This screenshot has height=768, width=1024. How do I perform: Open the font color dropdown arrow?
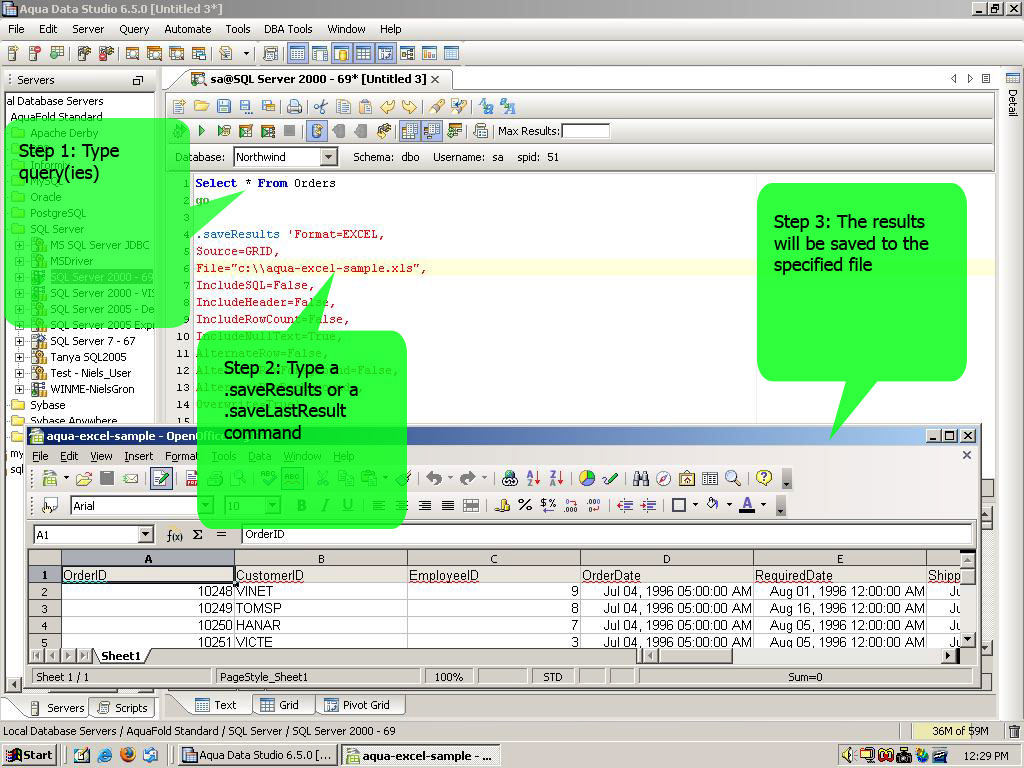[x=763, y=505]
